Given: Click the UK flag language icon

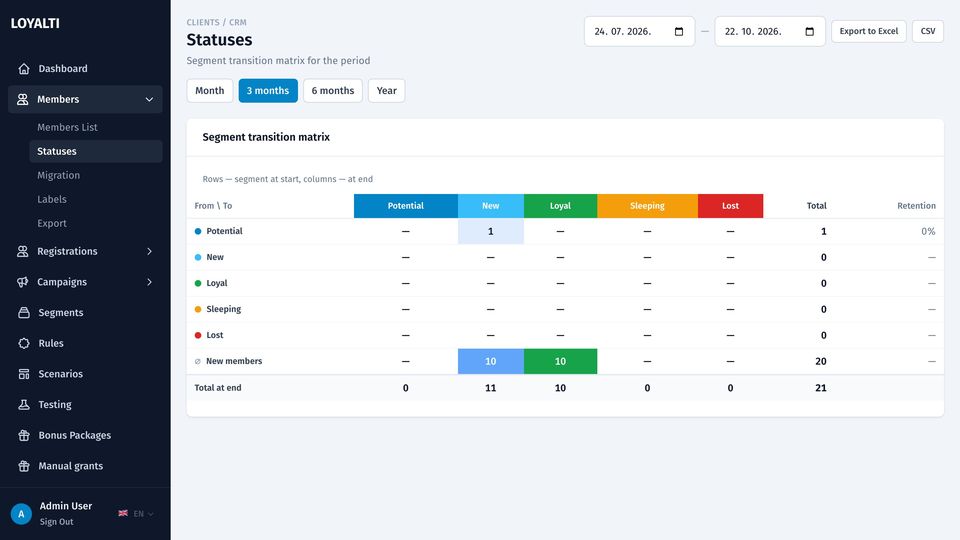Looking at the screenshot, I should pos(123,513).
